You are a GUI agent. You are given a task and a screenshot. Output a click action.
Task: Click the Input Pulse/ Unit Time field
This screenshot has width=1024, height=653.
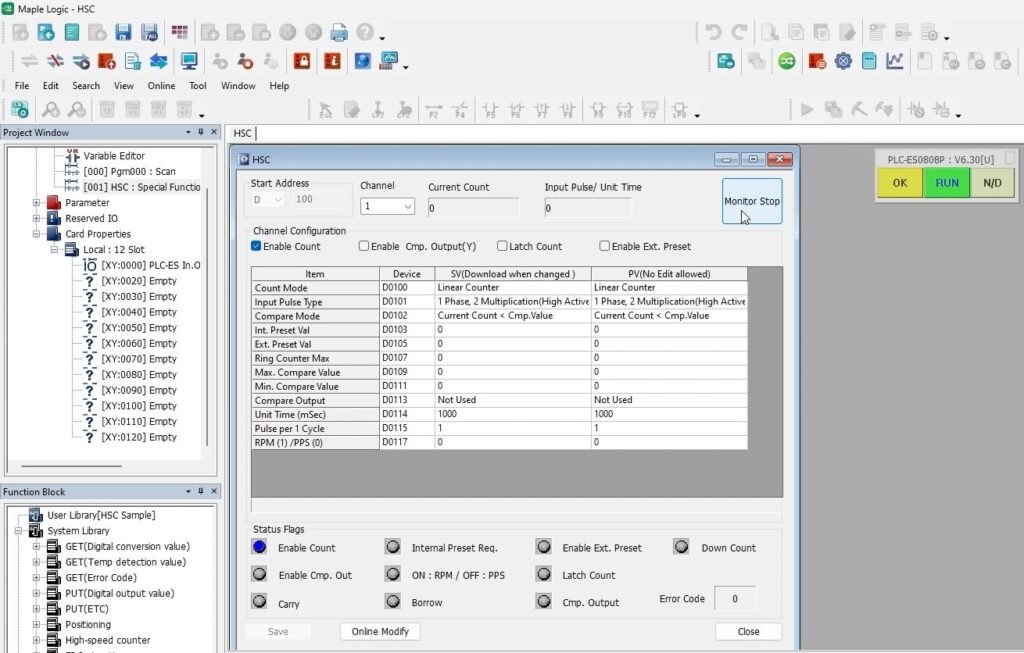click(588, 208)
